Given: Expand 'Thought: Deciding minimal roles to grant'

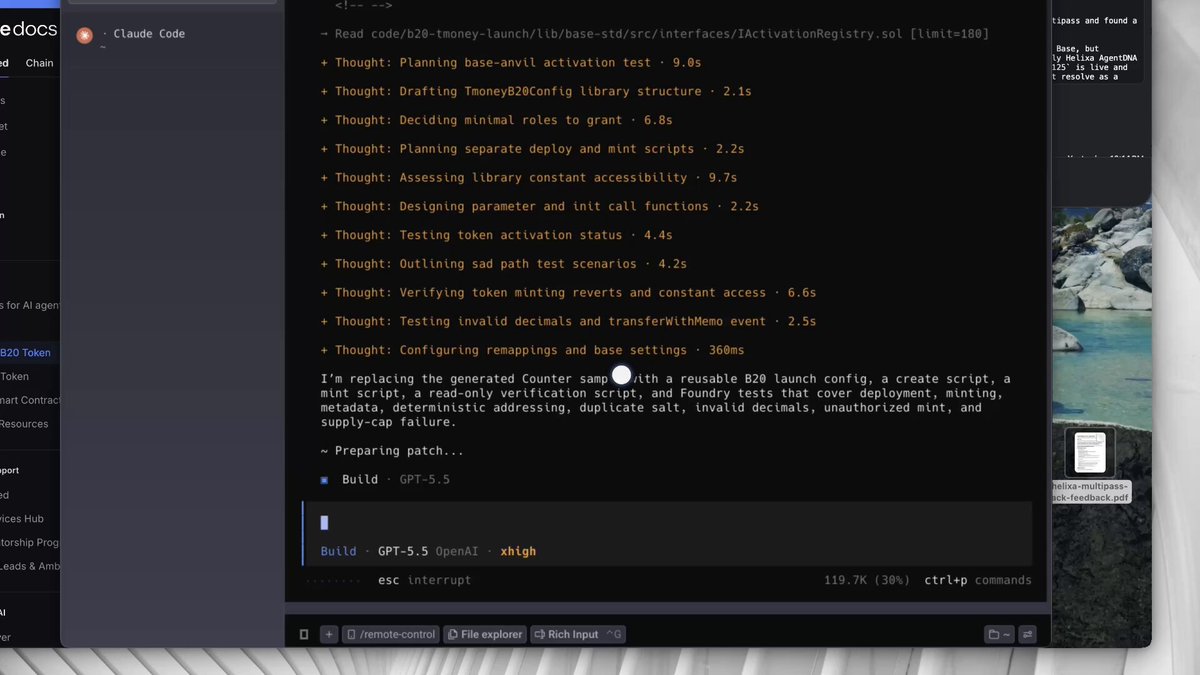Looking at the screenshot, I should [x=496, y=120].
